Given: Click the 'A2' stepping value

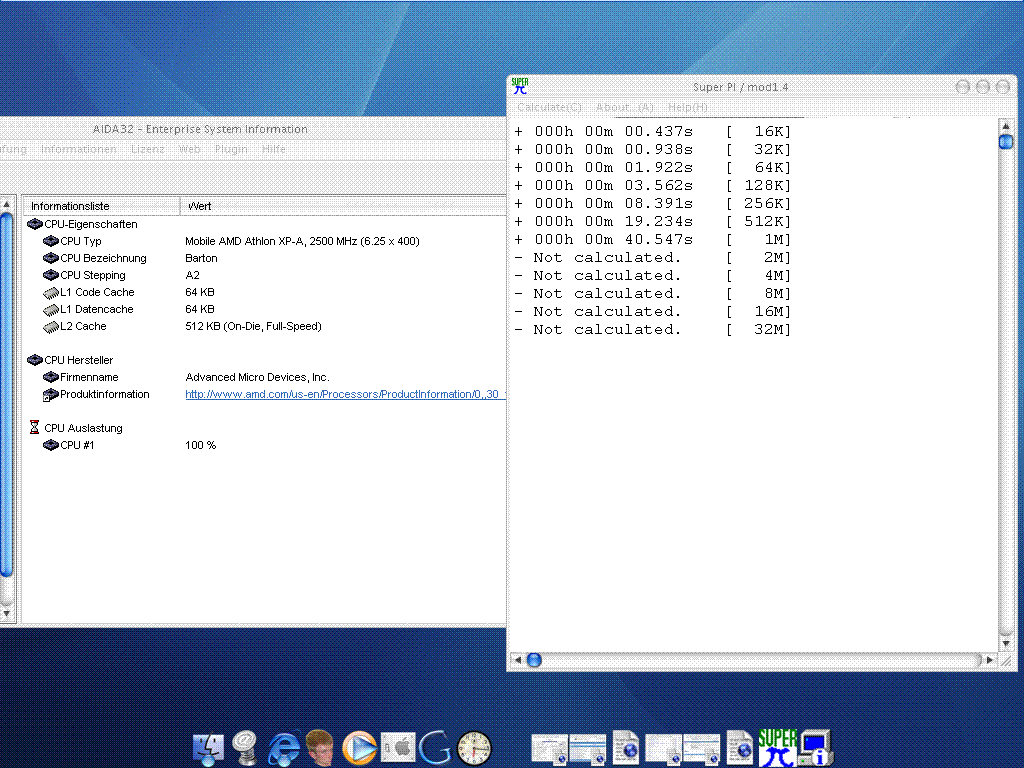Looking at the screenshot, I should click(193, 275).
